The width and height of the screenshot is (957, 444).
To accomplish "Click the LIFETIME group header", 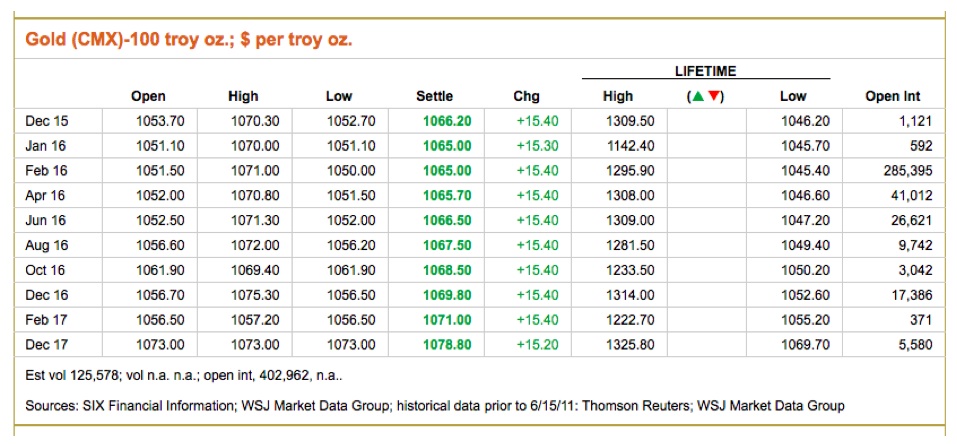I will pos(705,71).
